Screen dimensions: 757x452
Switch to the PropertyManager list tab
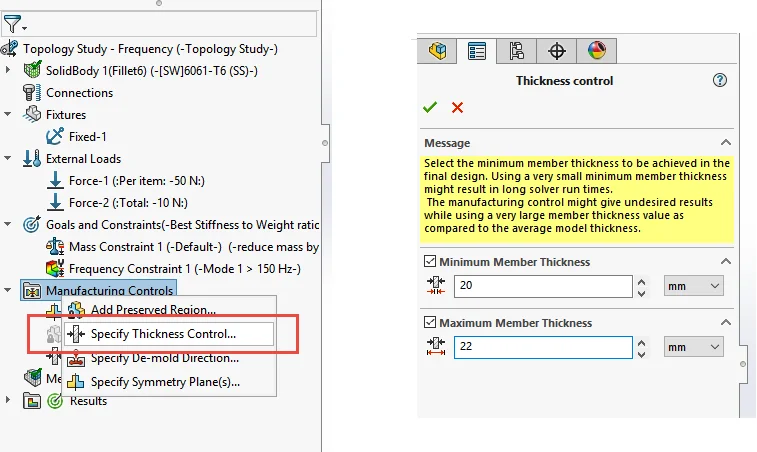point(477,51)
